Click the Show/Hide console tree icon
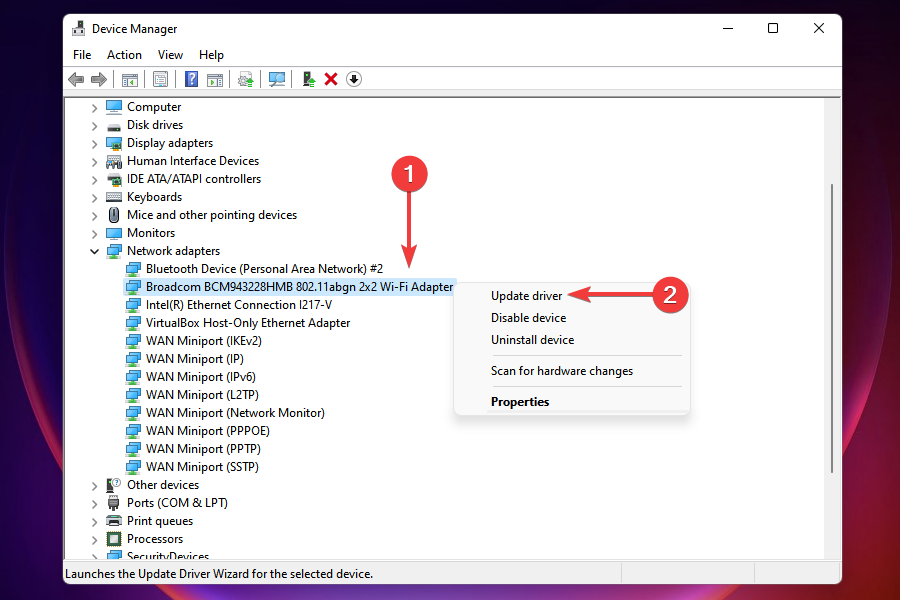Viewport: 900px width, 600px height. [x=130, y=79]
